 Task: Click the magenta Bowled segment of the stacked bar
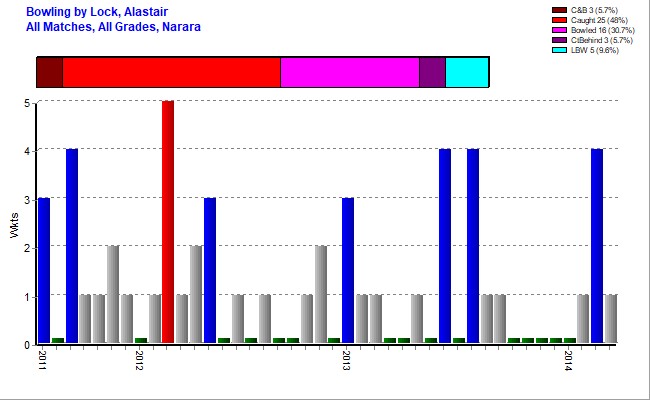(x=350, y=72)
